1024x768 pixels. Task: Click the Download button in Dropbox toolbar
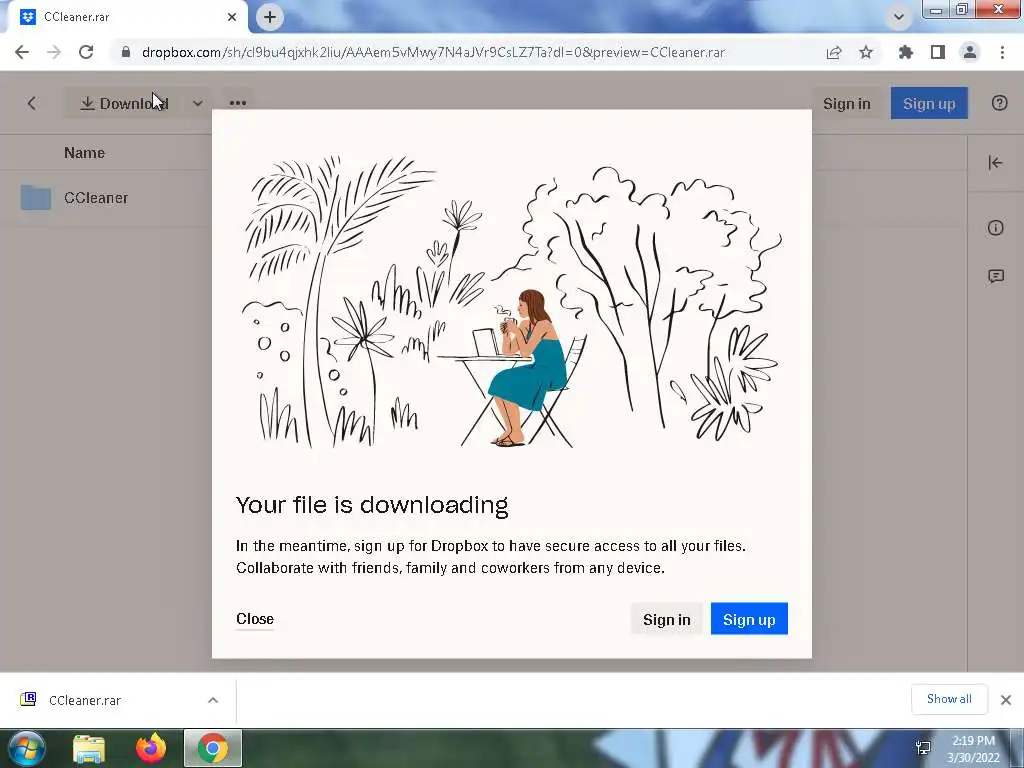pos(124,103)
